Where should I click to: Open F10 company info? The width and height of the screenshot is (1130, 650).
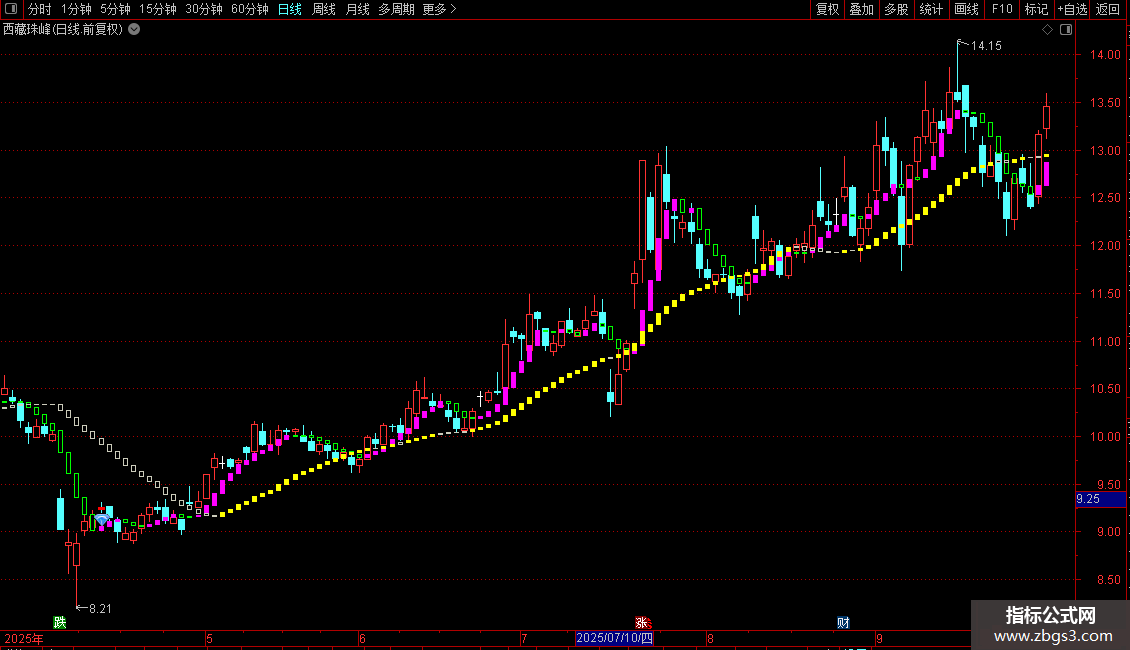click(x=1002, y=9)
